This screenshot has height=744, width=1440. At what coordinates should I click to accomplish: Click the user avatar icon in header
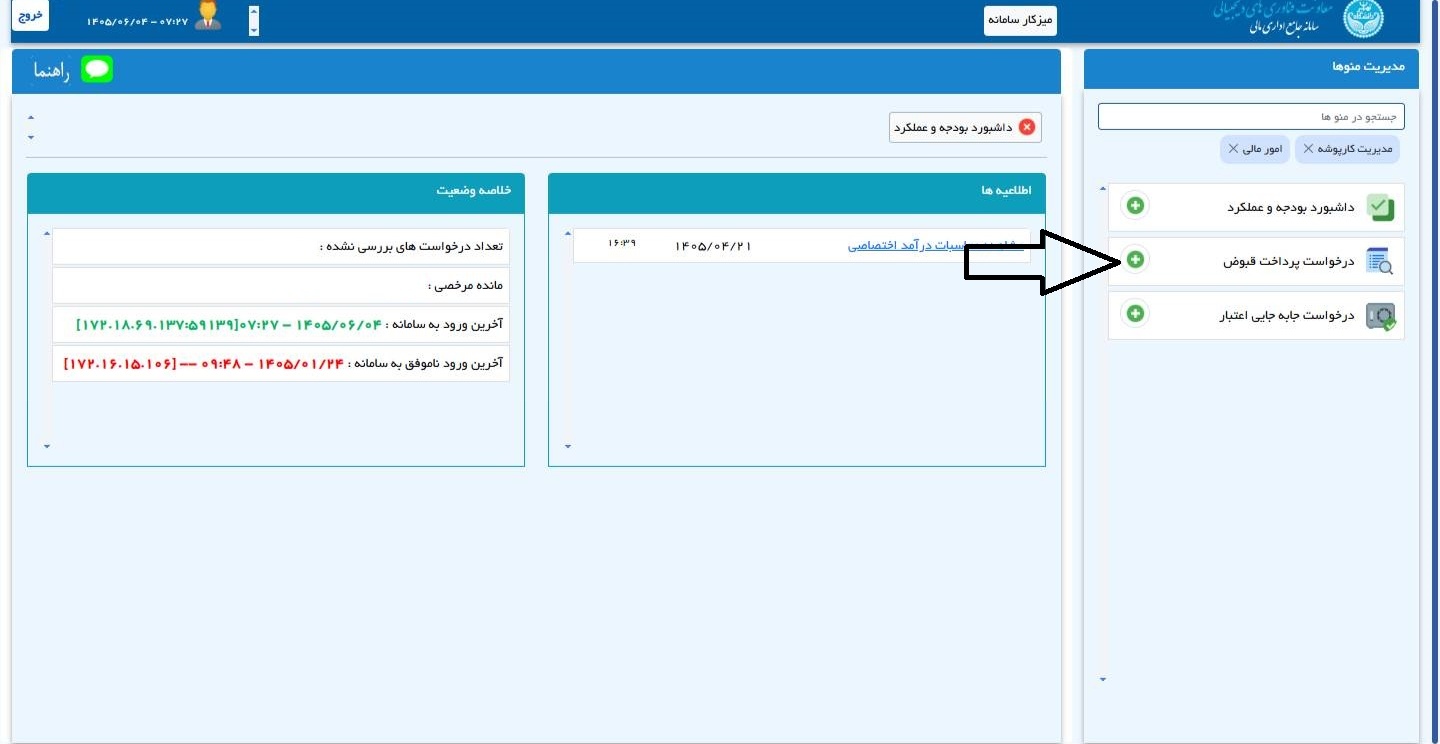tap(208, 16)
